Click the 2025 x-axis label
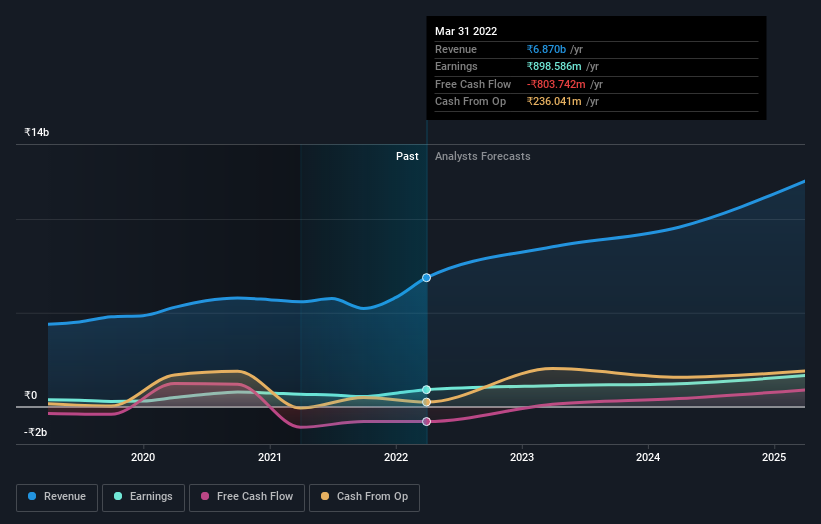The width and height of the screenshot is (821, 524). [774, 458]
